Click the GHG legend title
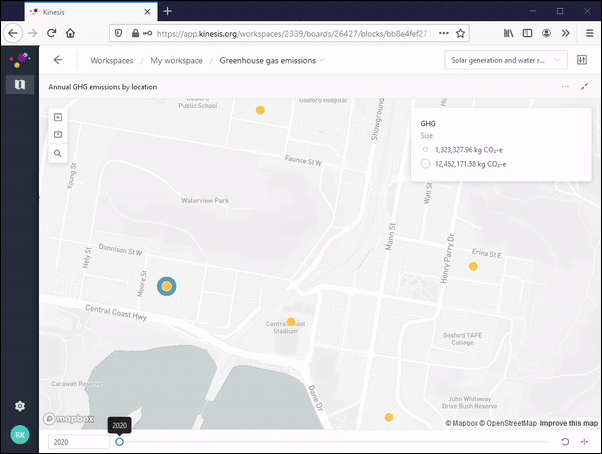 click(x=428, y=124)
